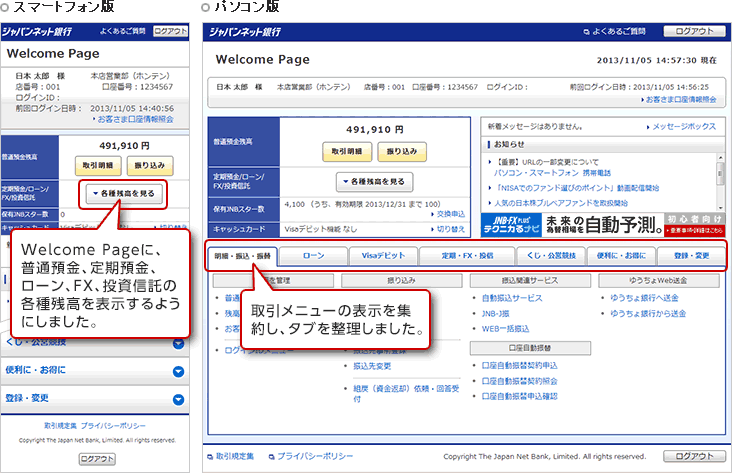Open 口座自動振替申込確認 link
The height and width of the screenshot is (473, 732).
(520, 396)
